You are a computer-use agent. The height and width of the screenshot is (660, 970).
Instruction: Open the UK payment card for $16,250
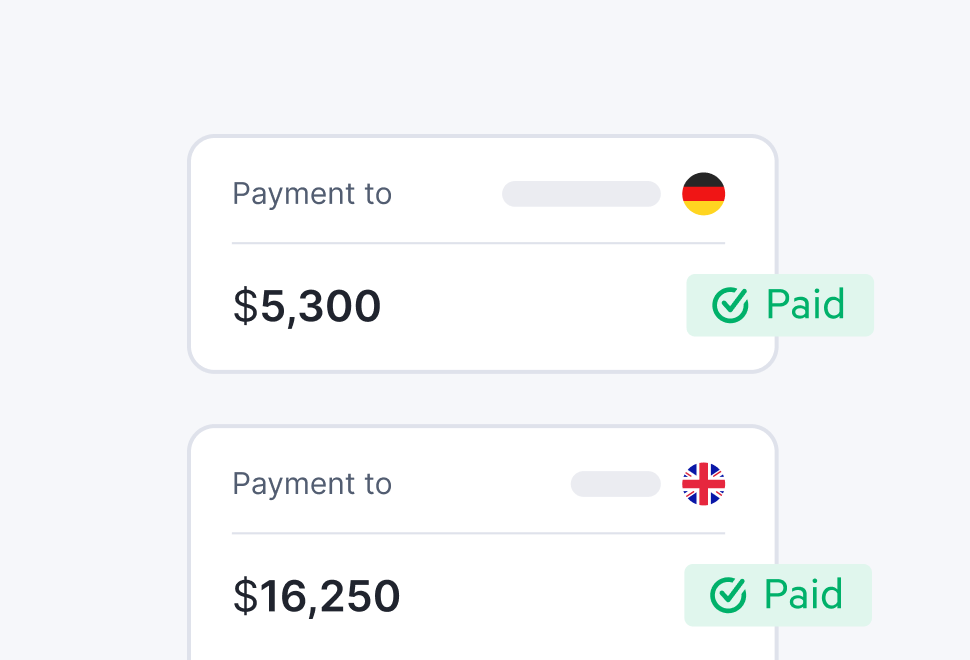point(483,542)
